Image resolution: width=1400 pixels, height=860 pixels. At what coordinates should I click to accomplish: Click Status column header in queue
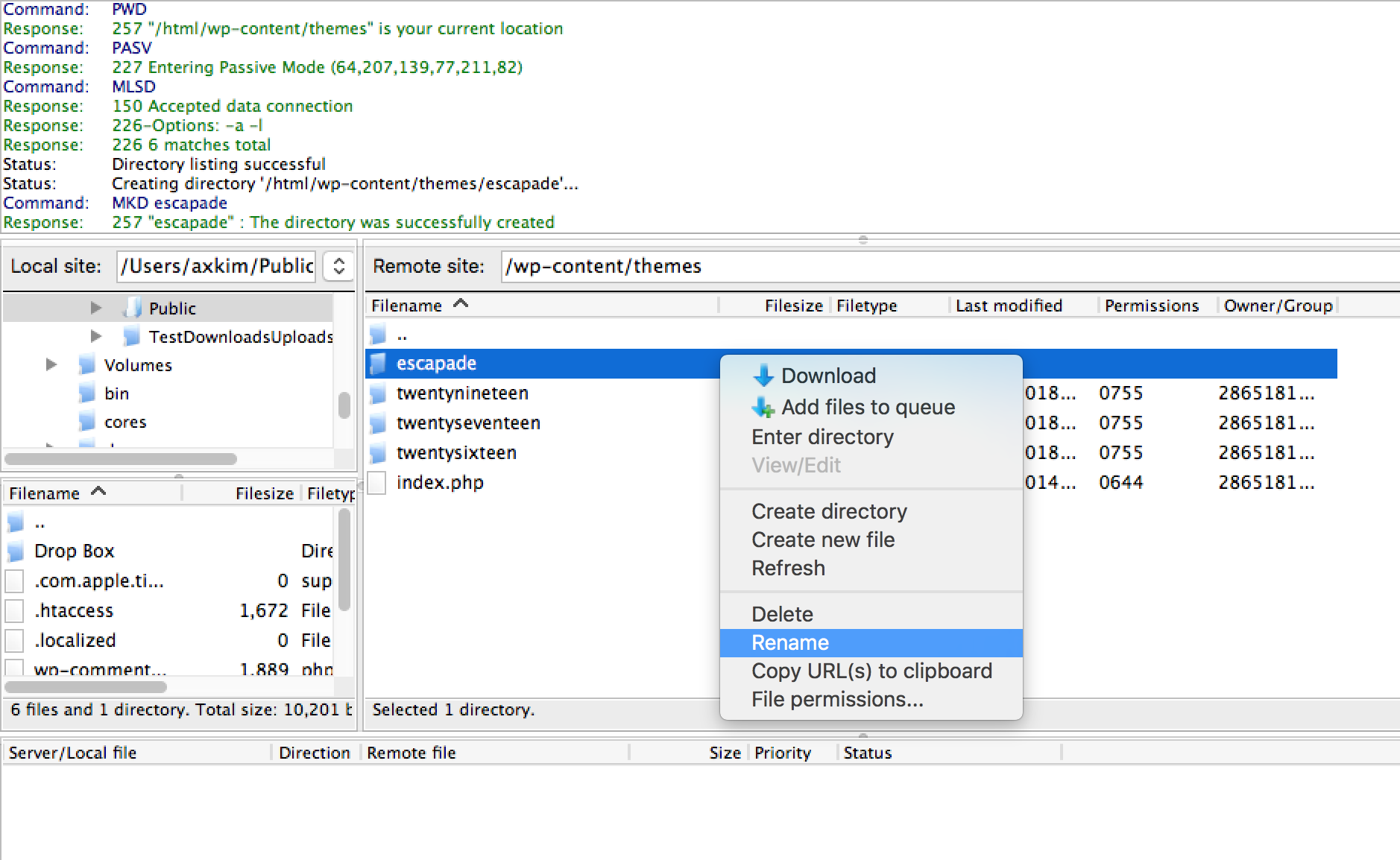tap(949, 753)
